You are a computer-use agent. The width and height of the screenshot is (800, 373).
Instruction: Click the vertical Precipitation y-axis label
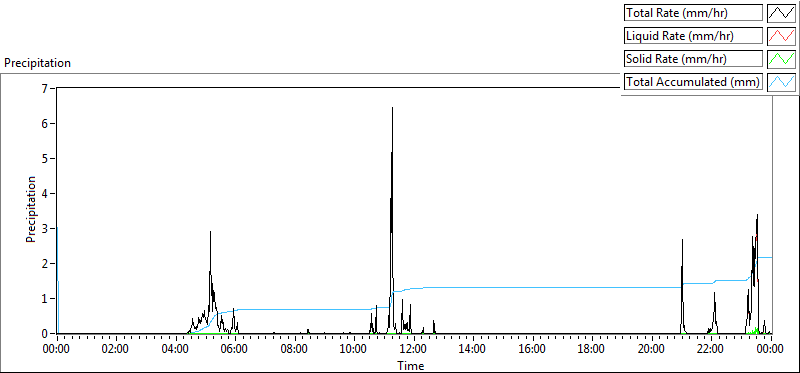31,210
